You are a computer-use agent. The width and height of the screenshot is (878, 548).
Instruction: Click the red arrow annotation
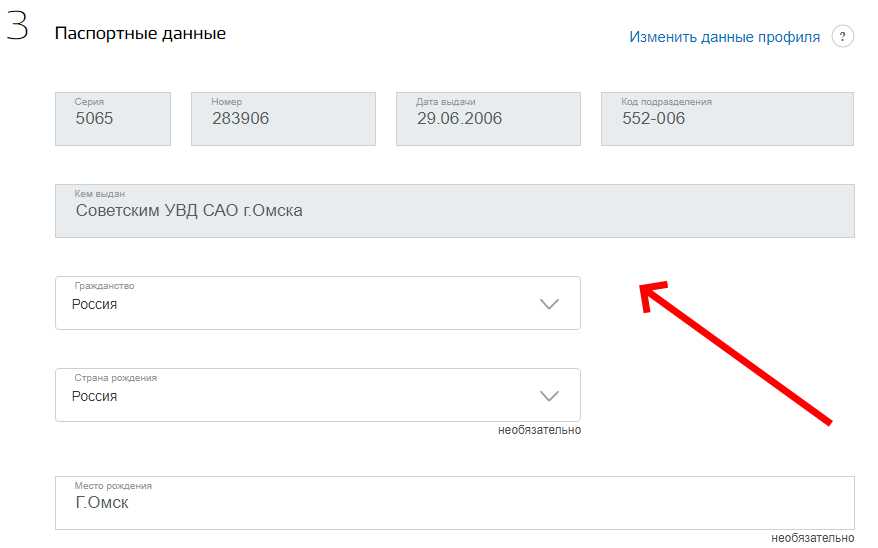[735, 353]
